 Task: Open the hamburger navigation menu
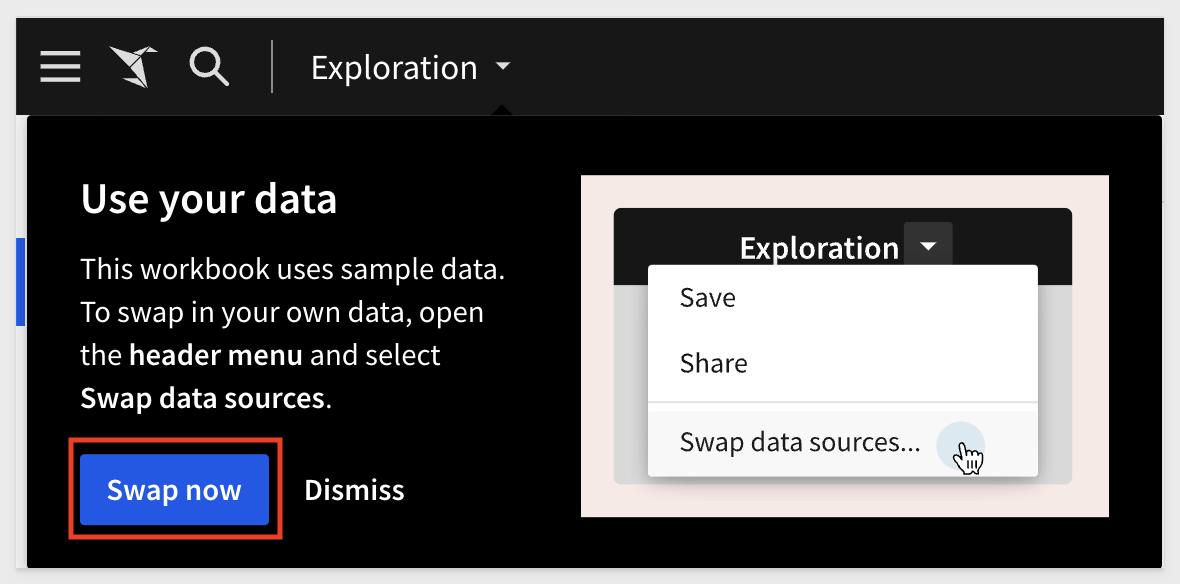[x=60, y=66]
